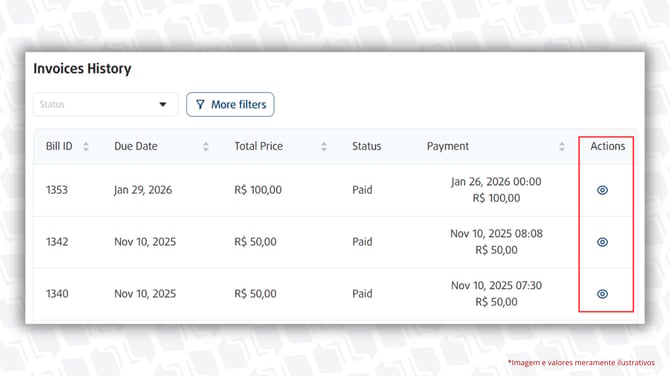Image resolution: width=670 pixels, height=376 pixels.
Task: View details of invoice 1353
Action: (602, 190)
